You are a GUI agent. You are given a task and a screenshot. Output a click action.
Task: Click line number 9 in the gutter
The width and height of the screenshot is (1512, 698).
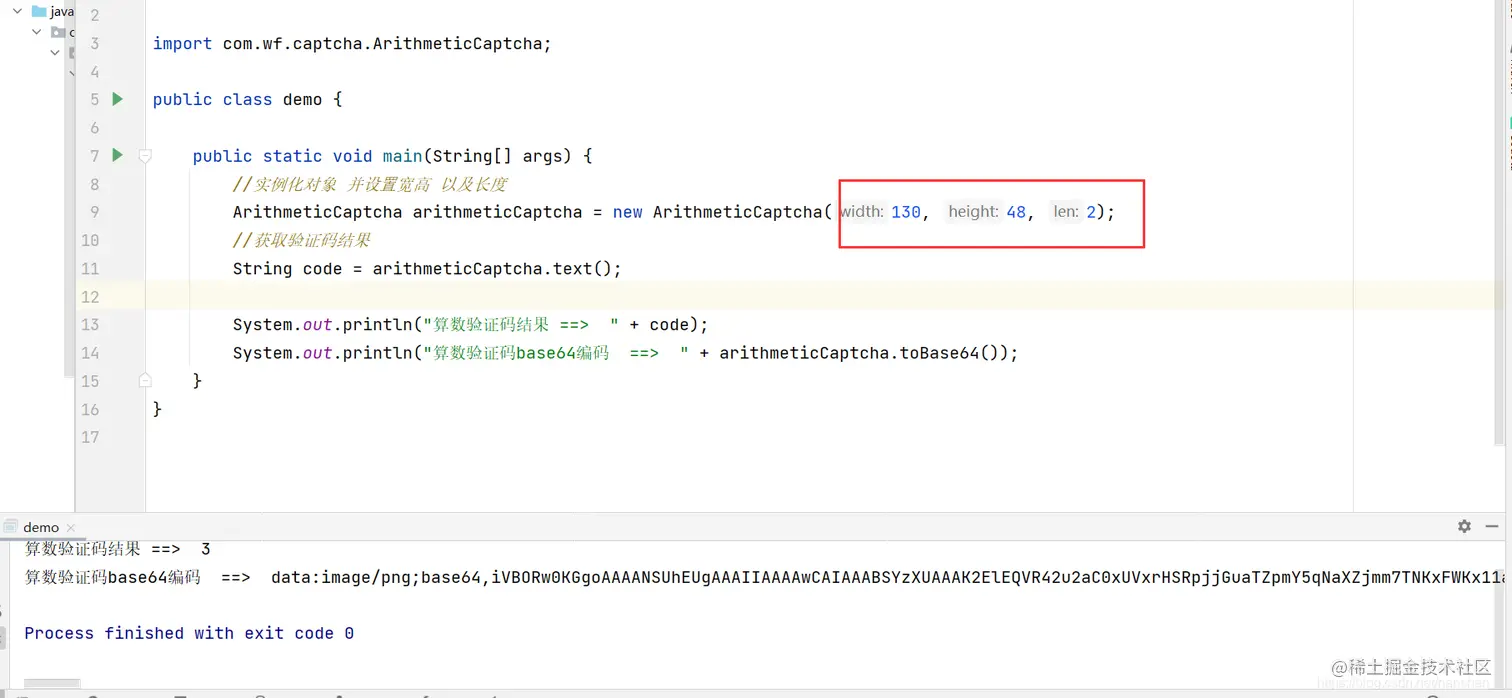[94, 212]
